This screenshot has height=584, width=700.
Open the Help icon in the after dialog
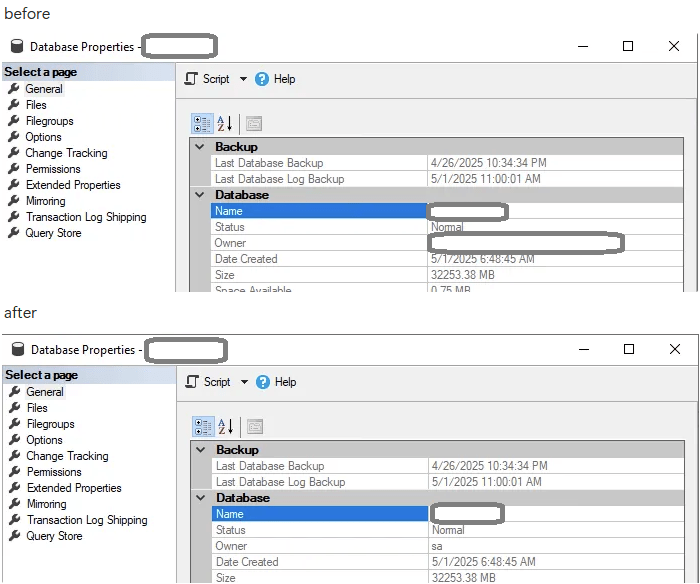point(263,382)
